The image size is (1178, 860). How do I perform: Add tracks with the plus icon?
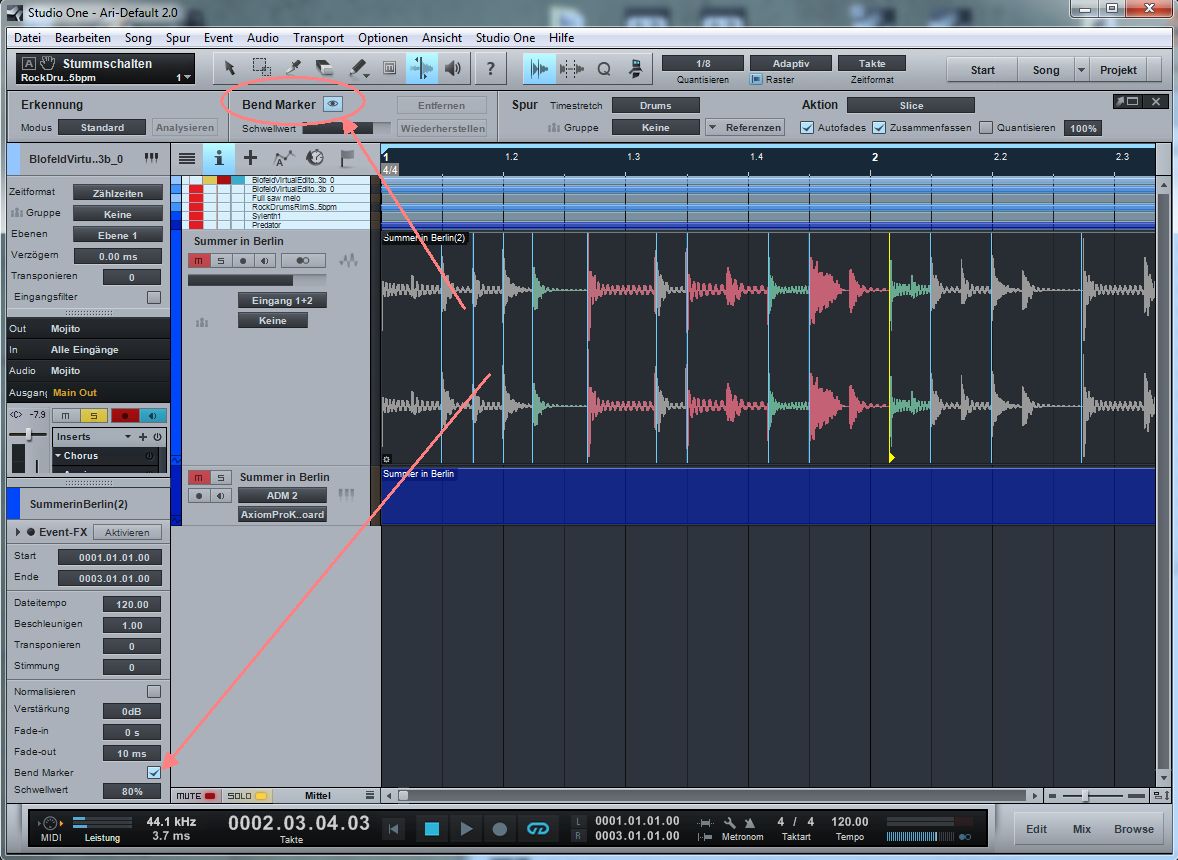point(250,158)
